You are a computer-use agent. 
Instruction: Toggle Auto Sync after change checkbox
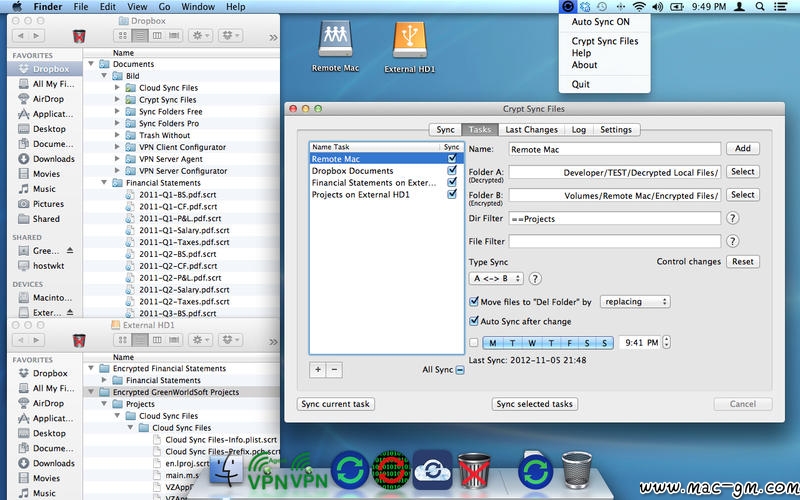click(x=474, y=321)
